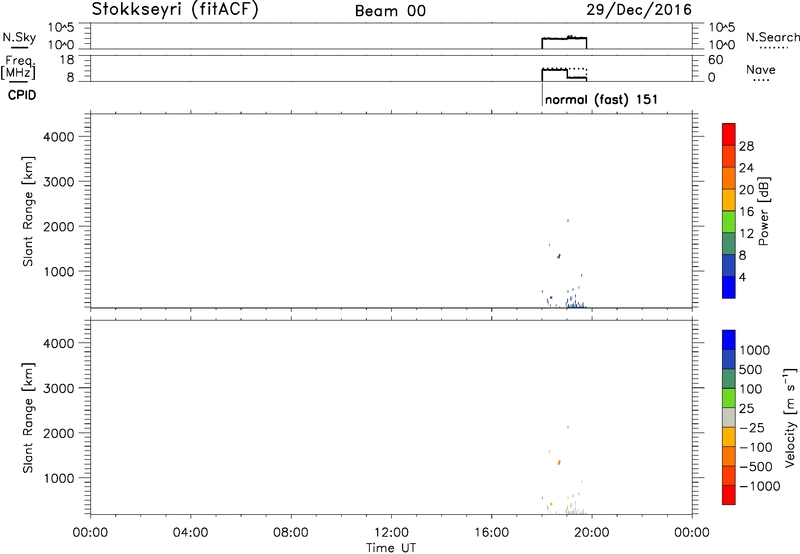Click the red top segment of Power colorbar
This screenshot has height=554, width=800.
pyautogui.click(x=729, y=134)
